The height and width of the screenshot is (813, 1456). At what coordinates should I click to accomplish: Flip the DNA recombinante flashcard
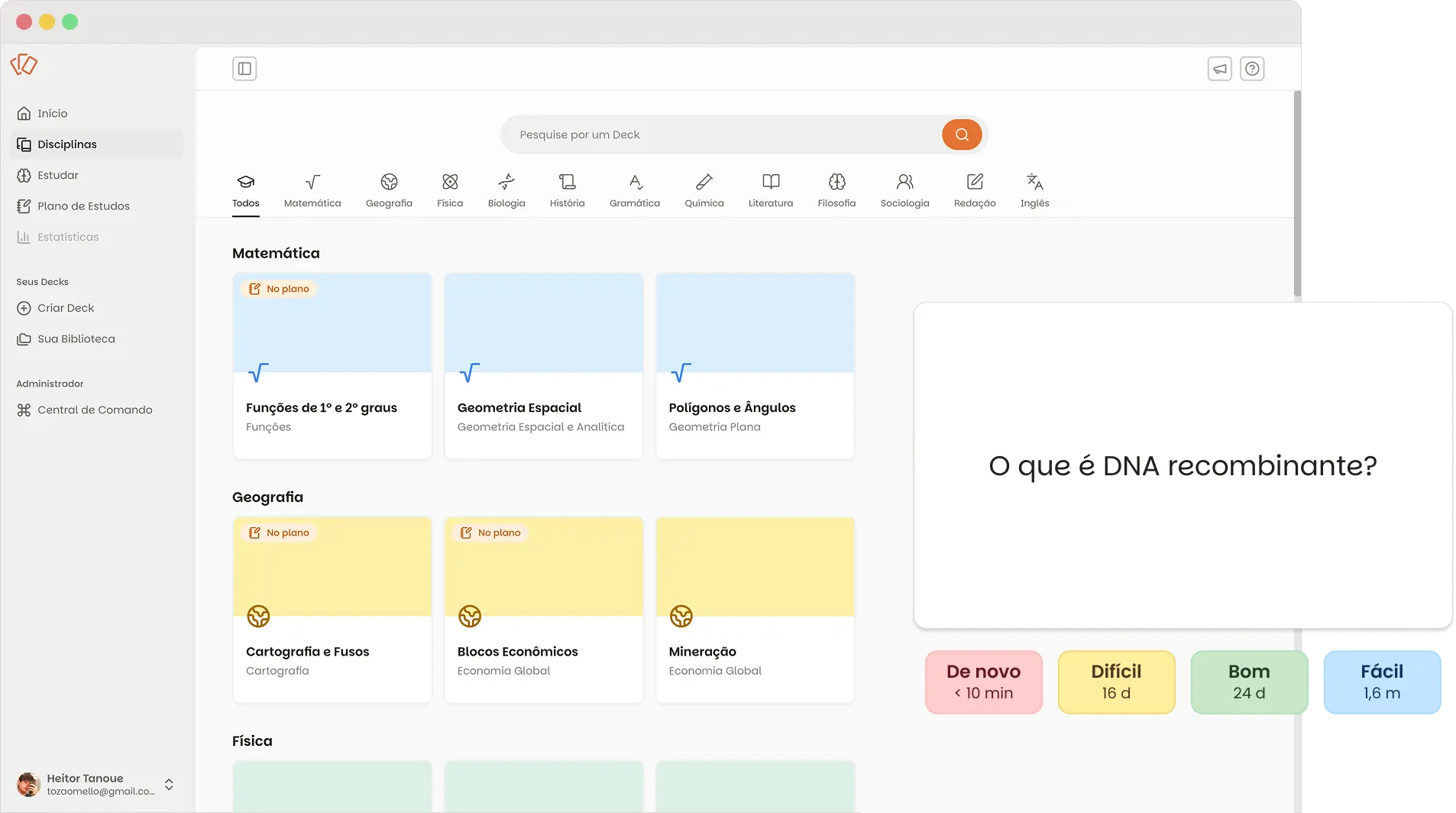(1183, 465)
